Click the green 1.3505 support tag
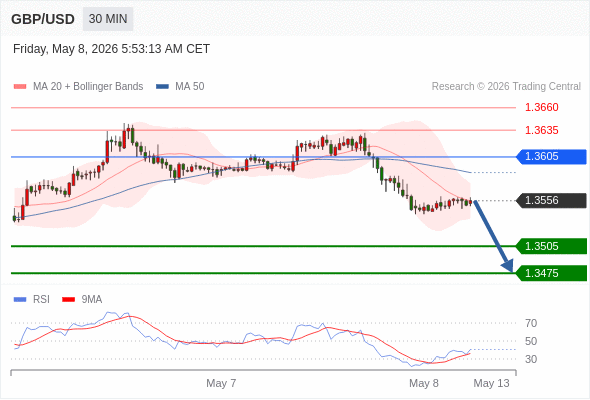Viewport: 590px width, 400px height. 551,246
